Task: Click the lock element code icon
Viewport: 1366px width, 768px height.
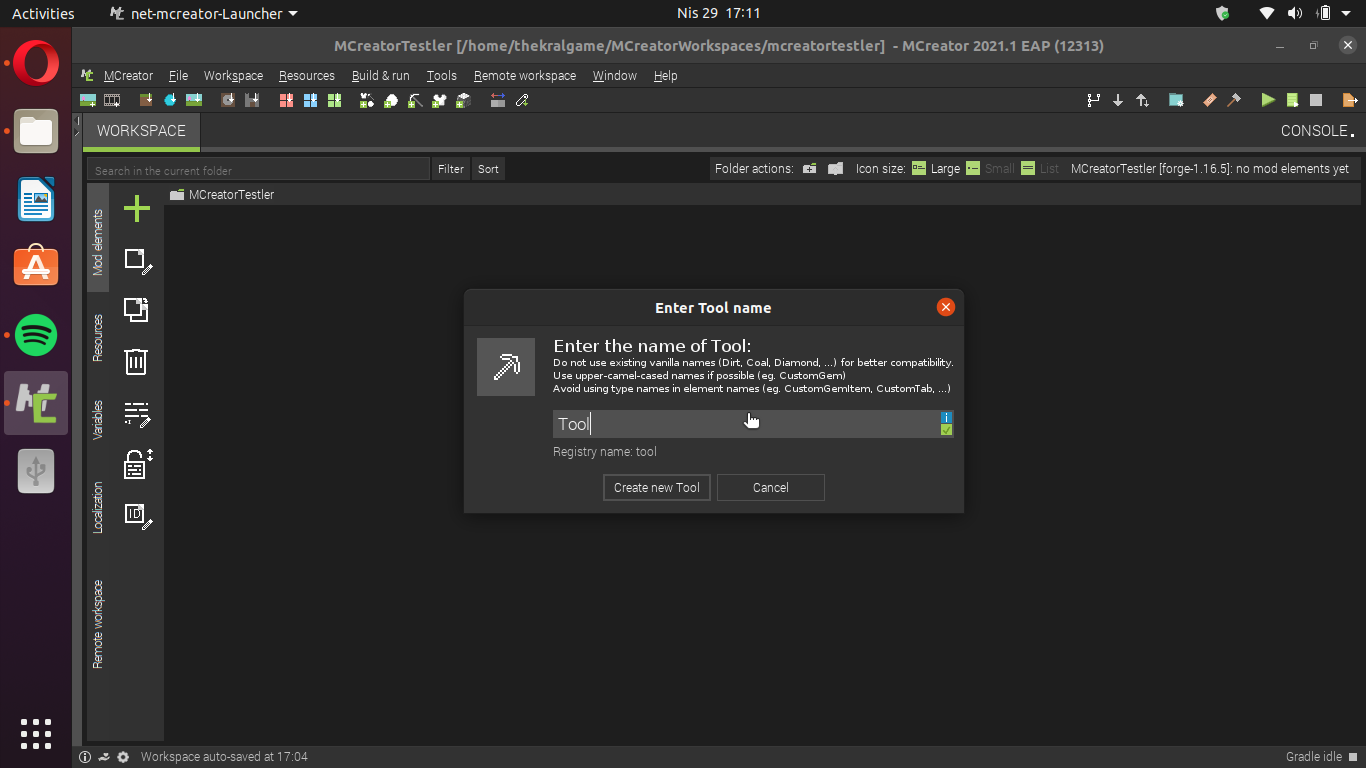Action: (137, 464)
